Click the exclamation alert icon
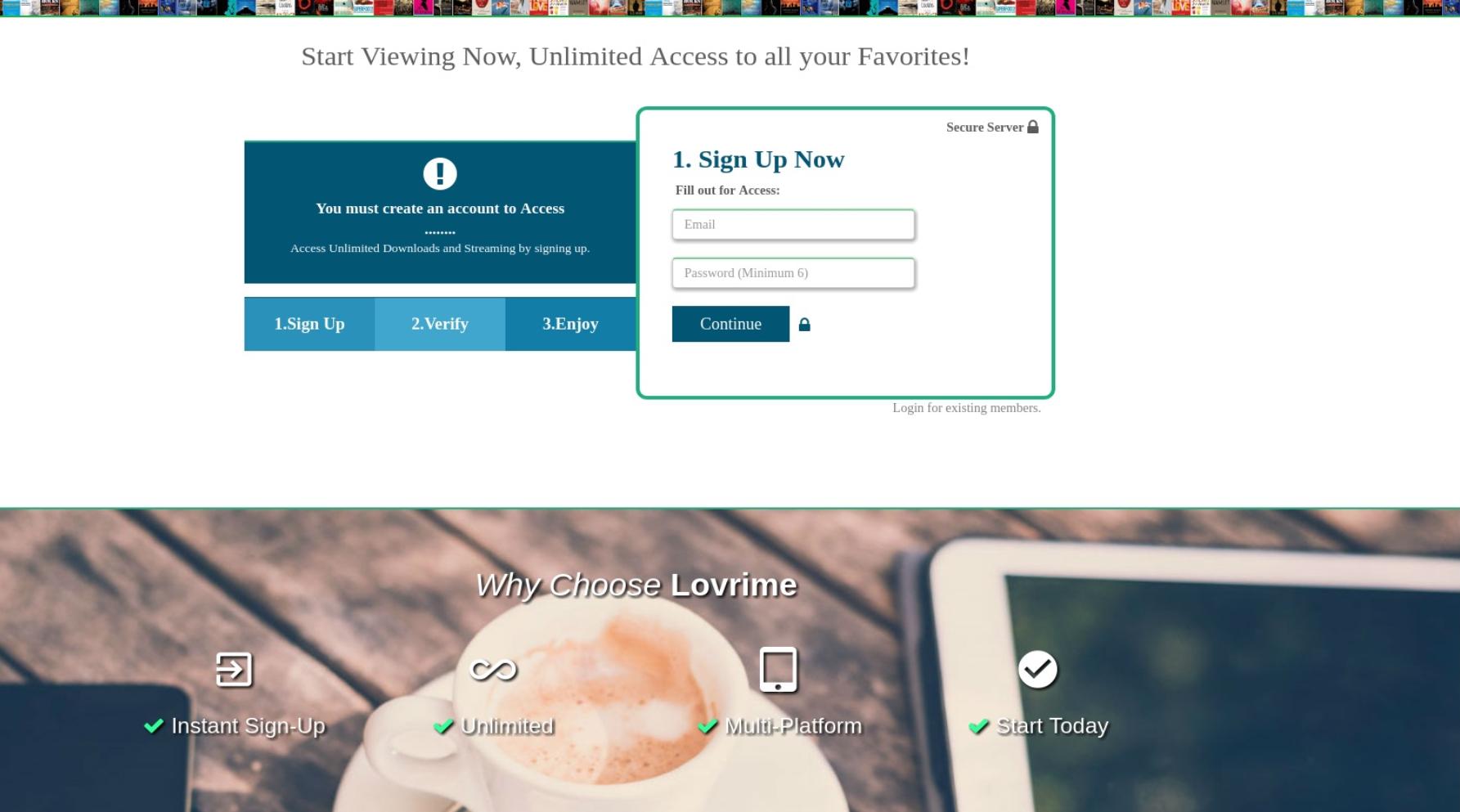1460x812 pixels. [440, 173]
